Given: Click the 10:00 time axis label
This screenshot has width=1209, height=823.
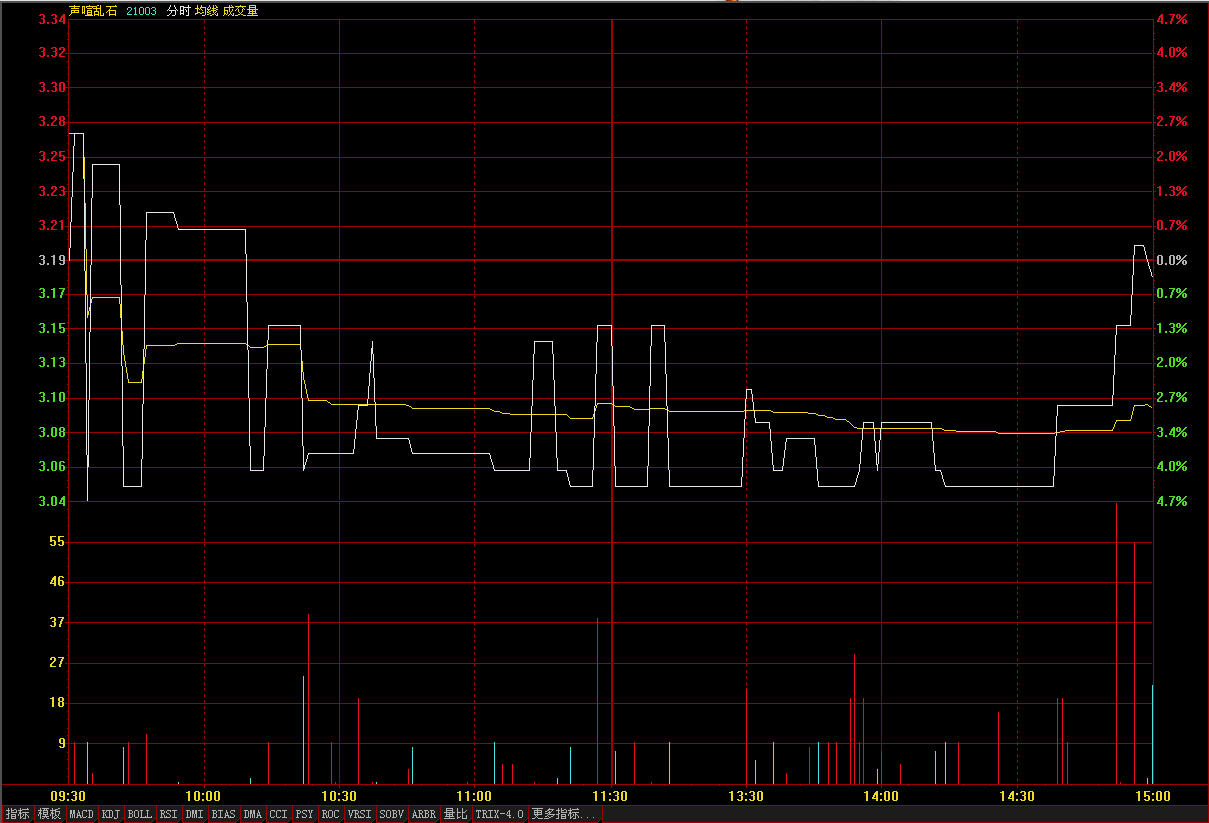Looking at the screenshot, I should (204, 797).
